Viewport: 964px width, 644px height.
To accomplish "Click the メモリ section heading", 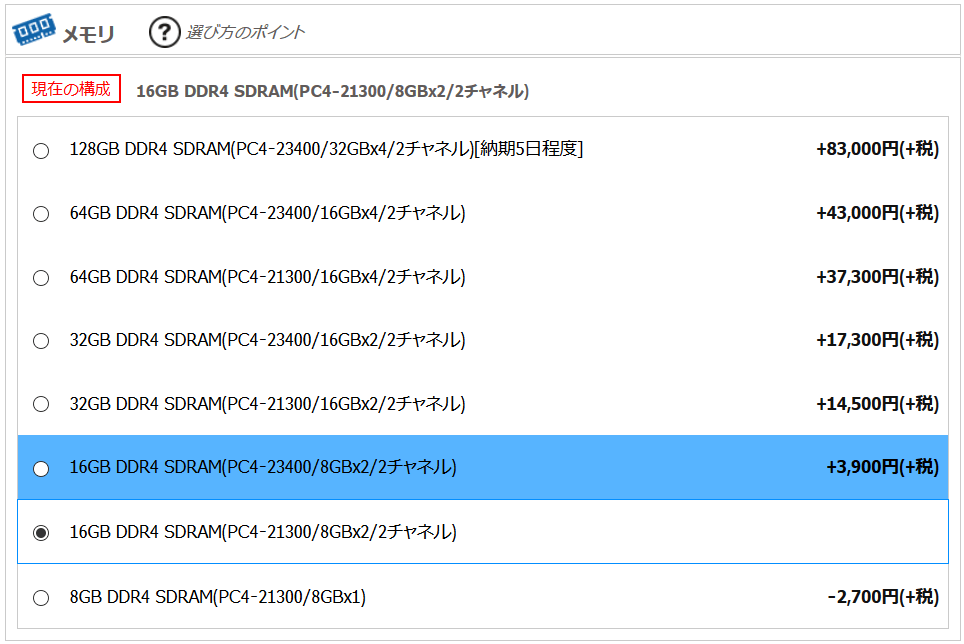I will click(x=89, y=34).
